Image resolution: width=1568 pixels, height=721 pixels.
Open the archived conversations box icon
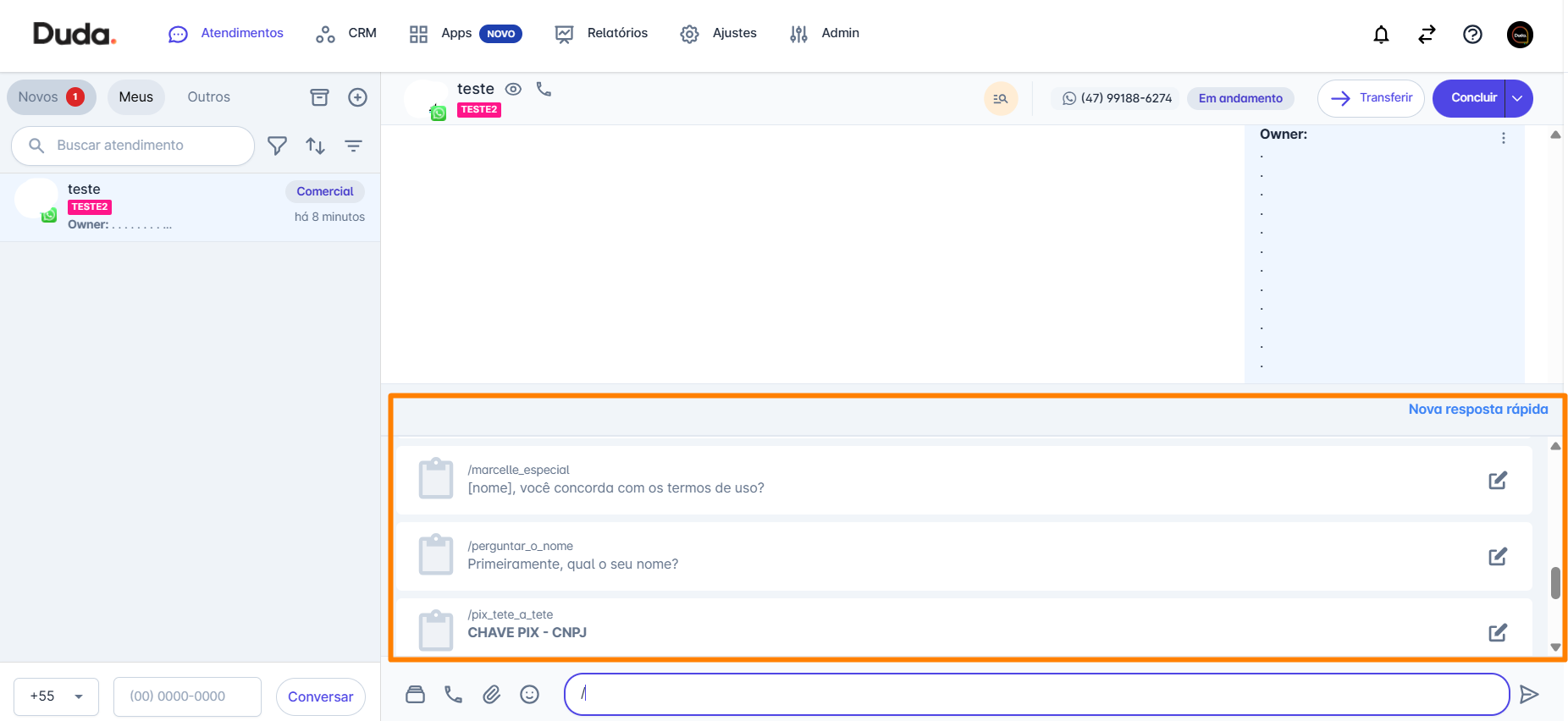click(x=319, y=97)
